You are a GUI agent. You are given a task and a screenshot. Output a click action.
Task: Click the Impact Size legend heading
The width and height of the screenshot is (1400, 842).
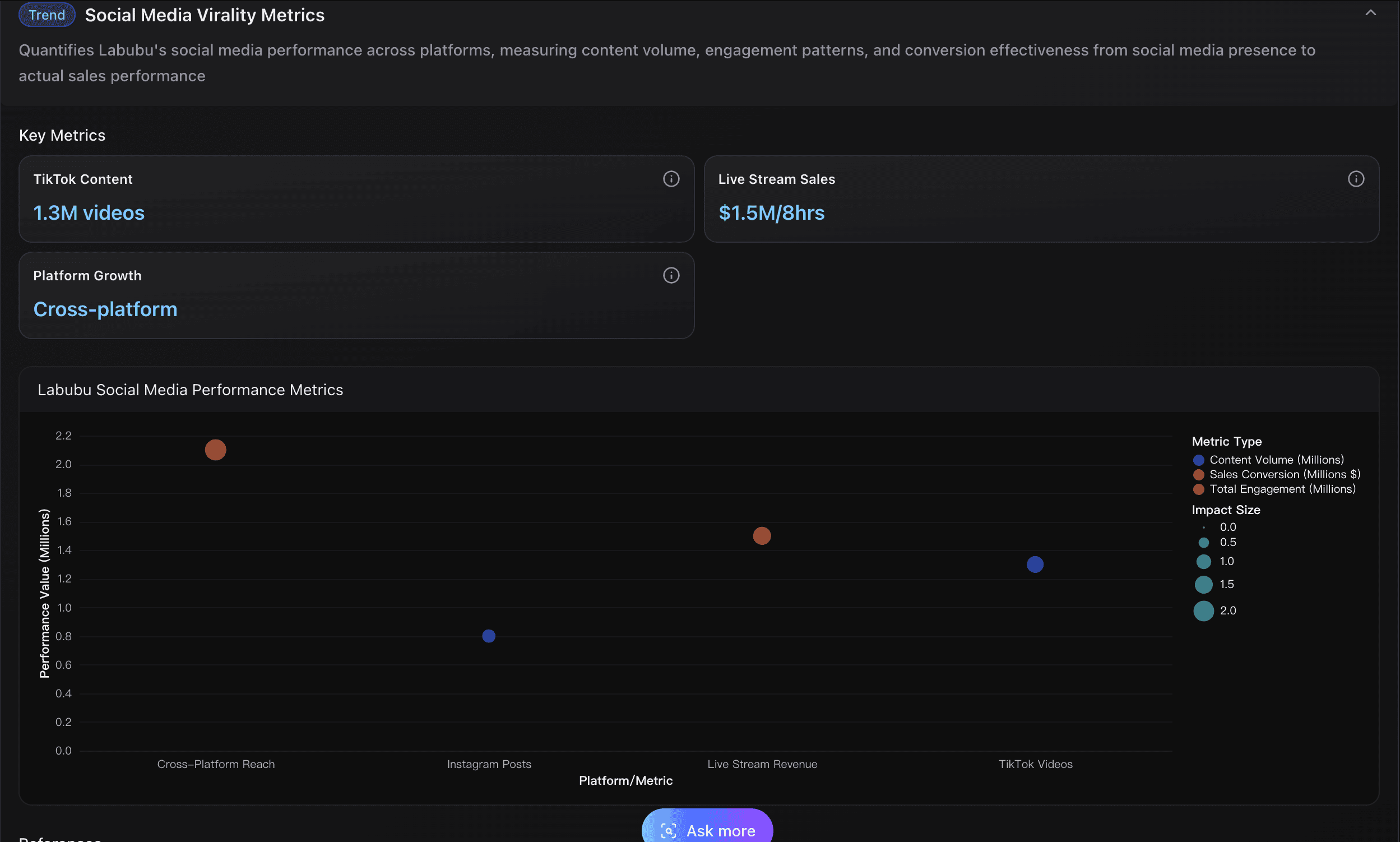1226,510
